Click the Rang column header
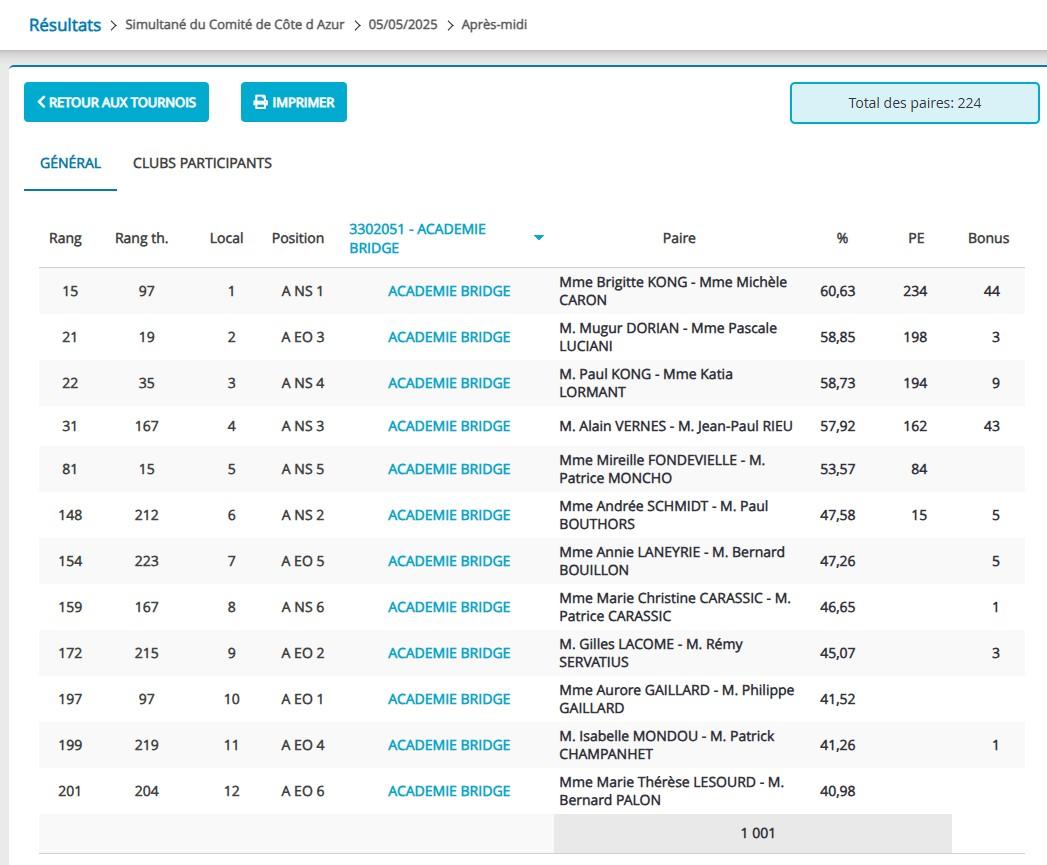Viewport: 1047px width, 865px height. pos(65,238)
